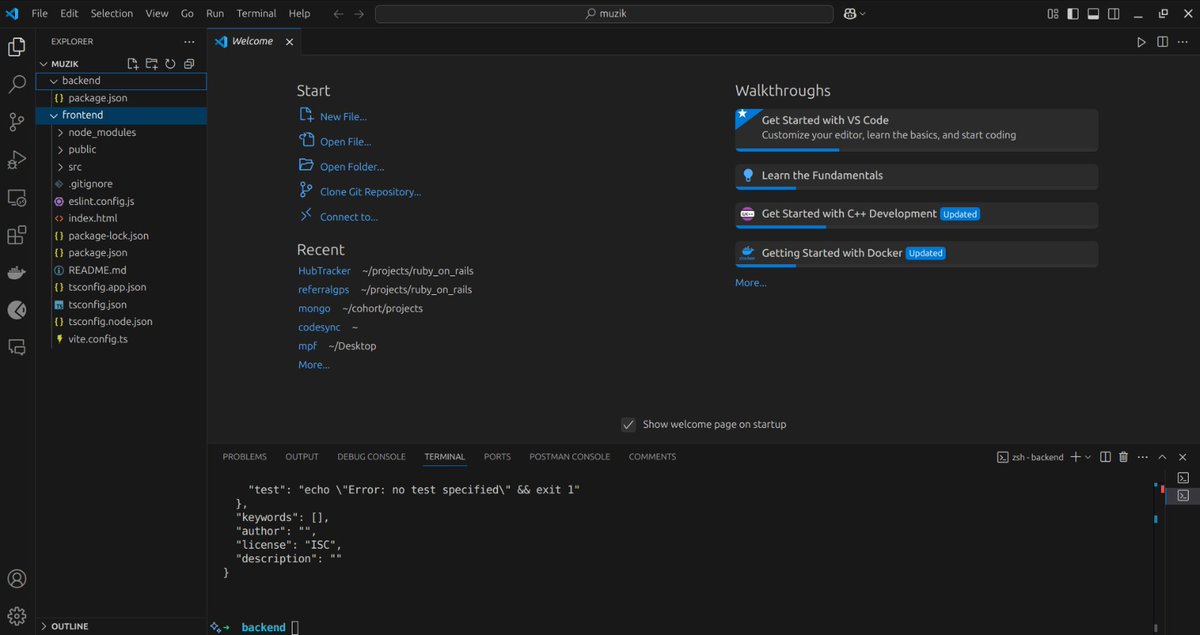The image size is (1200, 635).
Task: Create a new folder in MUZIK explorer
Action: coord(152,63)
